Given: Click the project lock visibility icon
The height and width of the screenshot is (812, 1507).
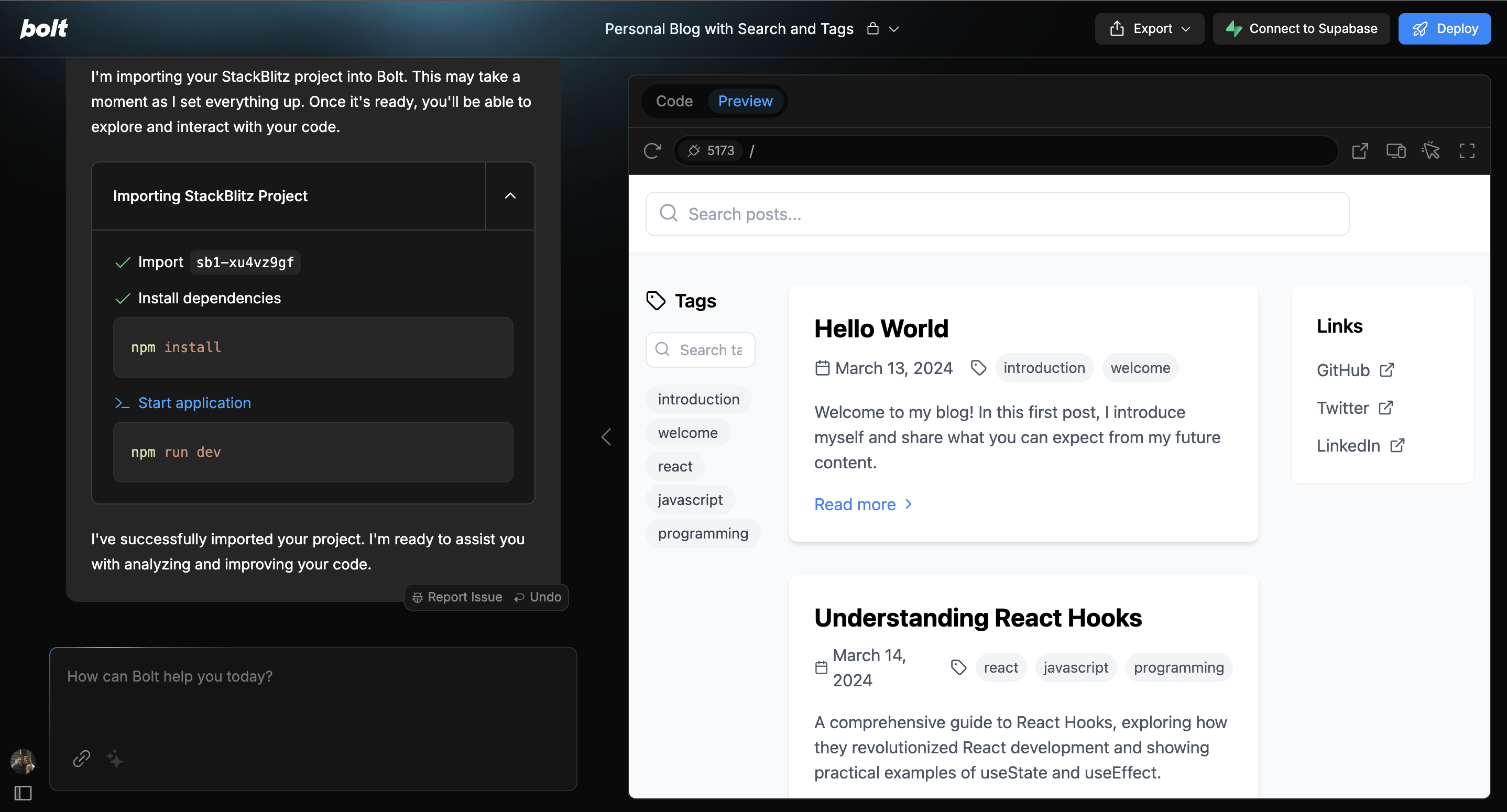Looking at the screenshot, I should [x=873, y=29].
